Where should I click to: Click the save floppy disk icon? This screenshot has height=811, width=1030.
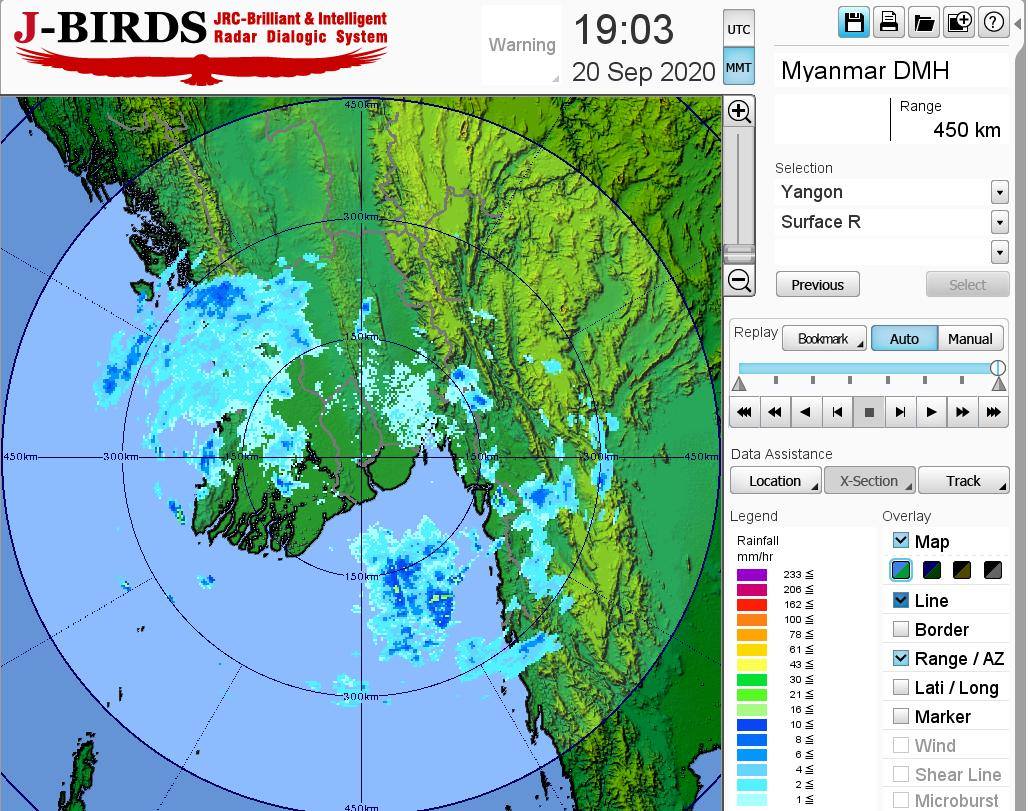[x=854, y=22]
